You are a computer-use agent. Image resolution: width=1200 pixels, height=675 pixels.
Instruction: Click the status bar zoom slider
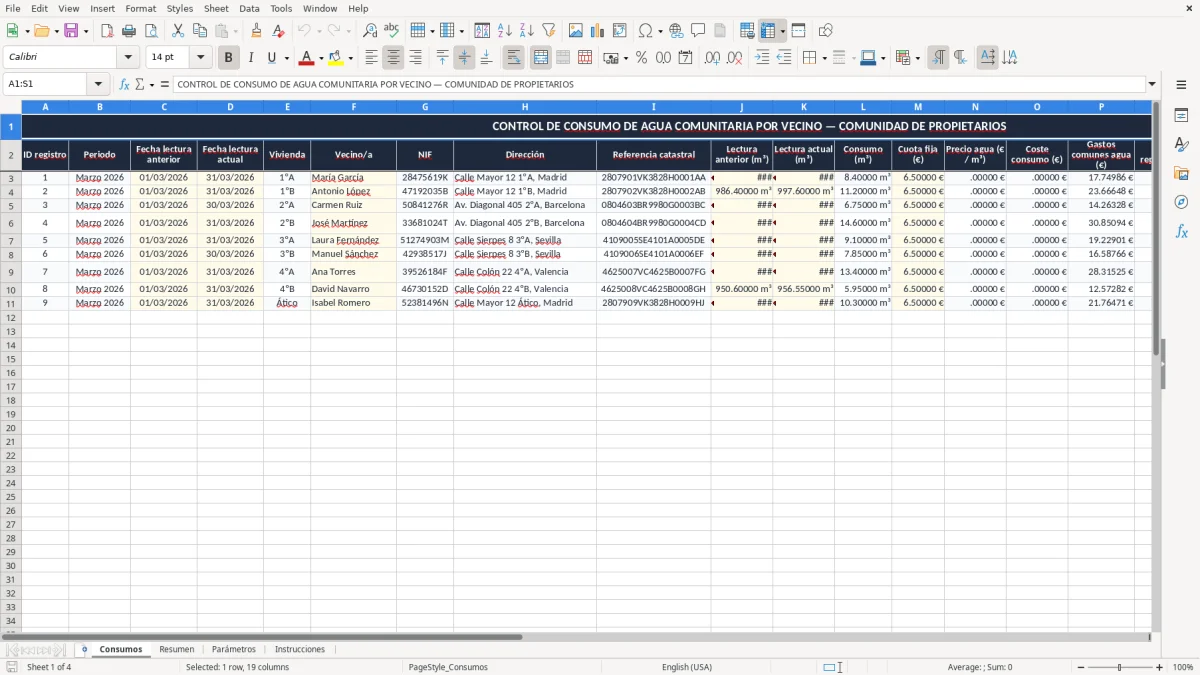tap(1120, 667)
